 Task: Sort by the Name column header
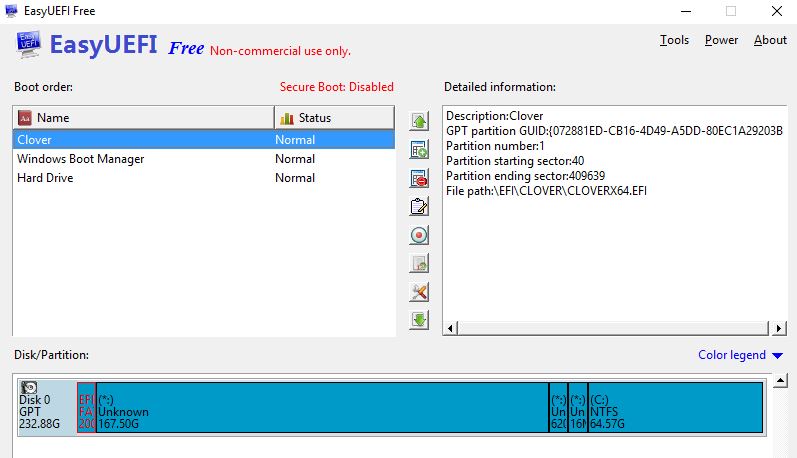pos(143,118)
